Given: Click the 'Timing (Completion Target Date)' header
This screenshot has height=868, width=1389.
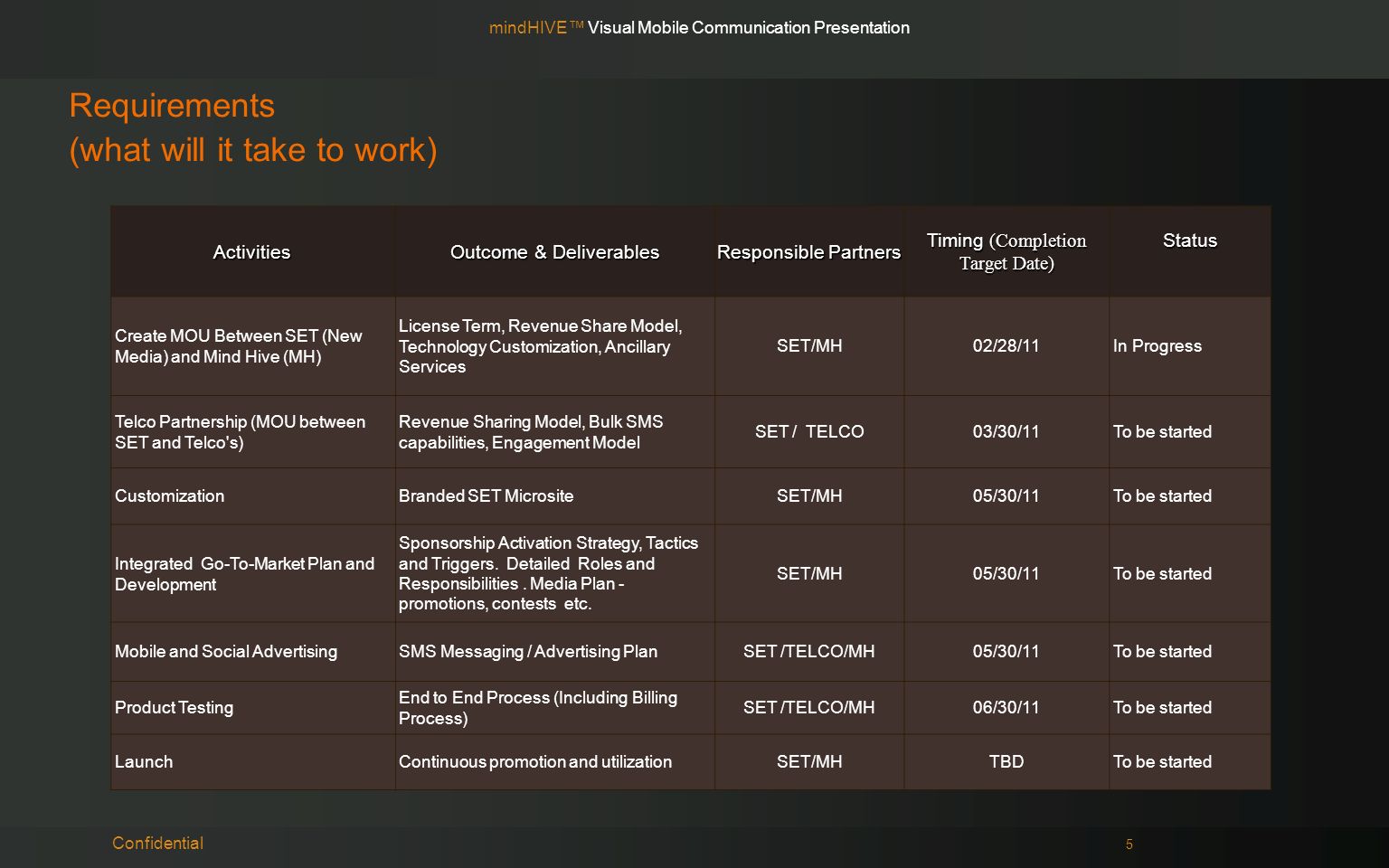Looking at the screenshot, I should point(1006,251).
